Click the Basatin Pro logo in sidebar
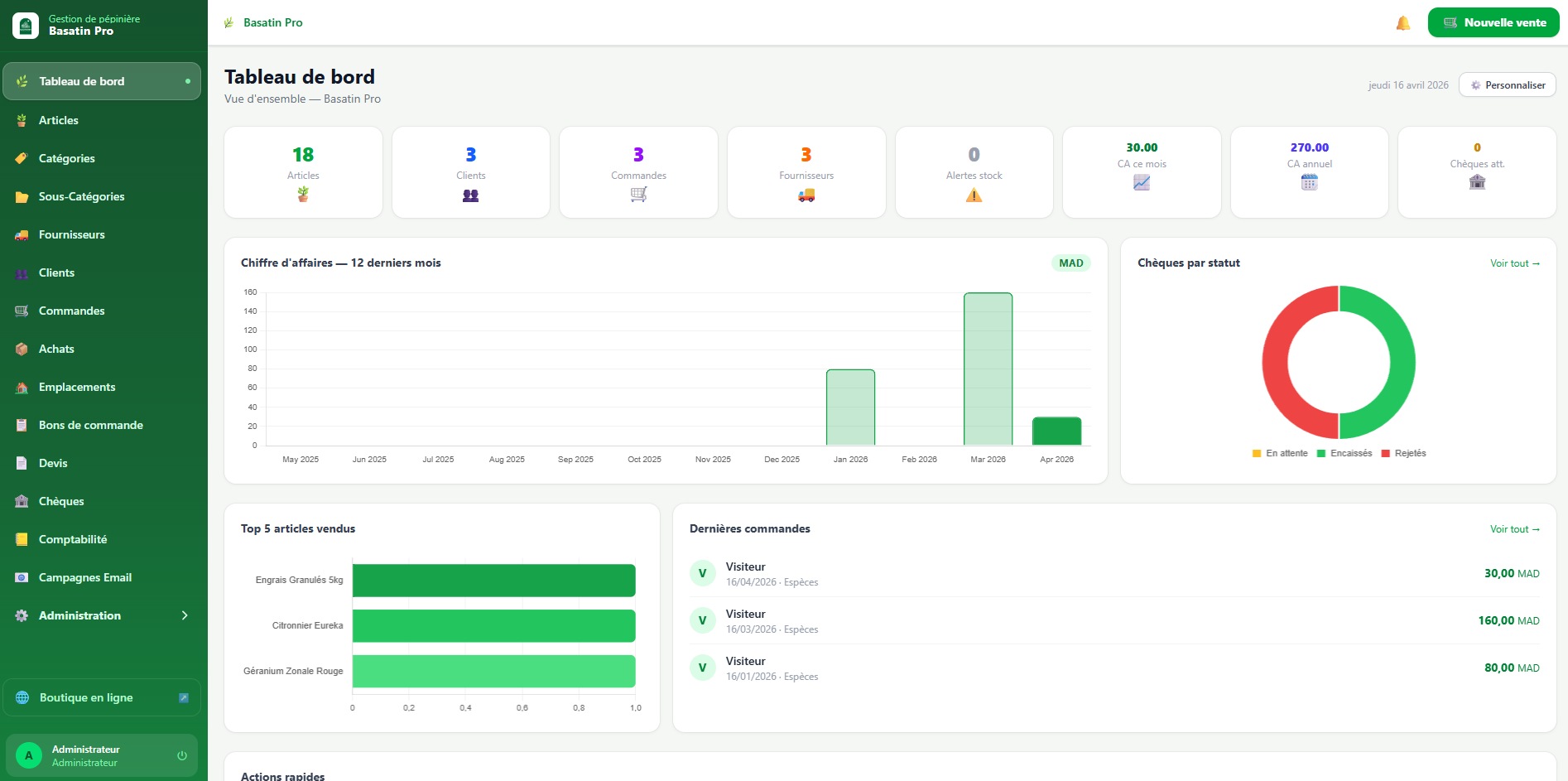 click(26, 26)
